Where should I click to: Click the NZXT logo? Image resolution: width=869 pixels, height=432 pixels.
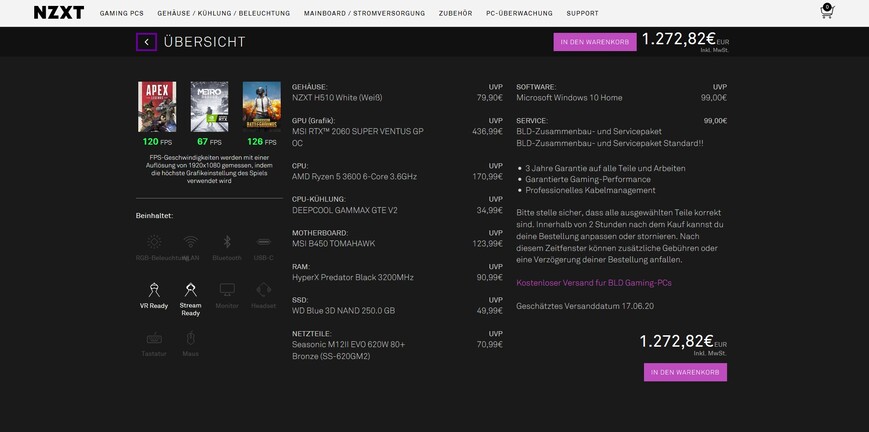tap(59, 13)
